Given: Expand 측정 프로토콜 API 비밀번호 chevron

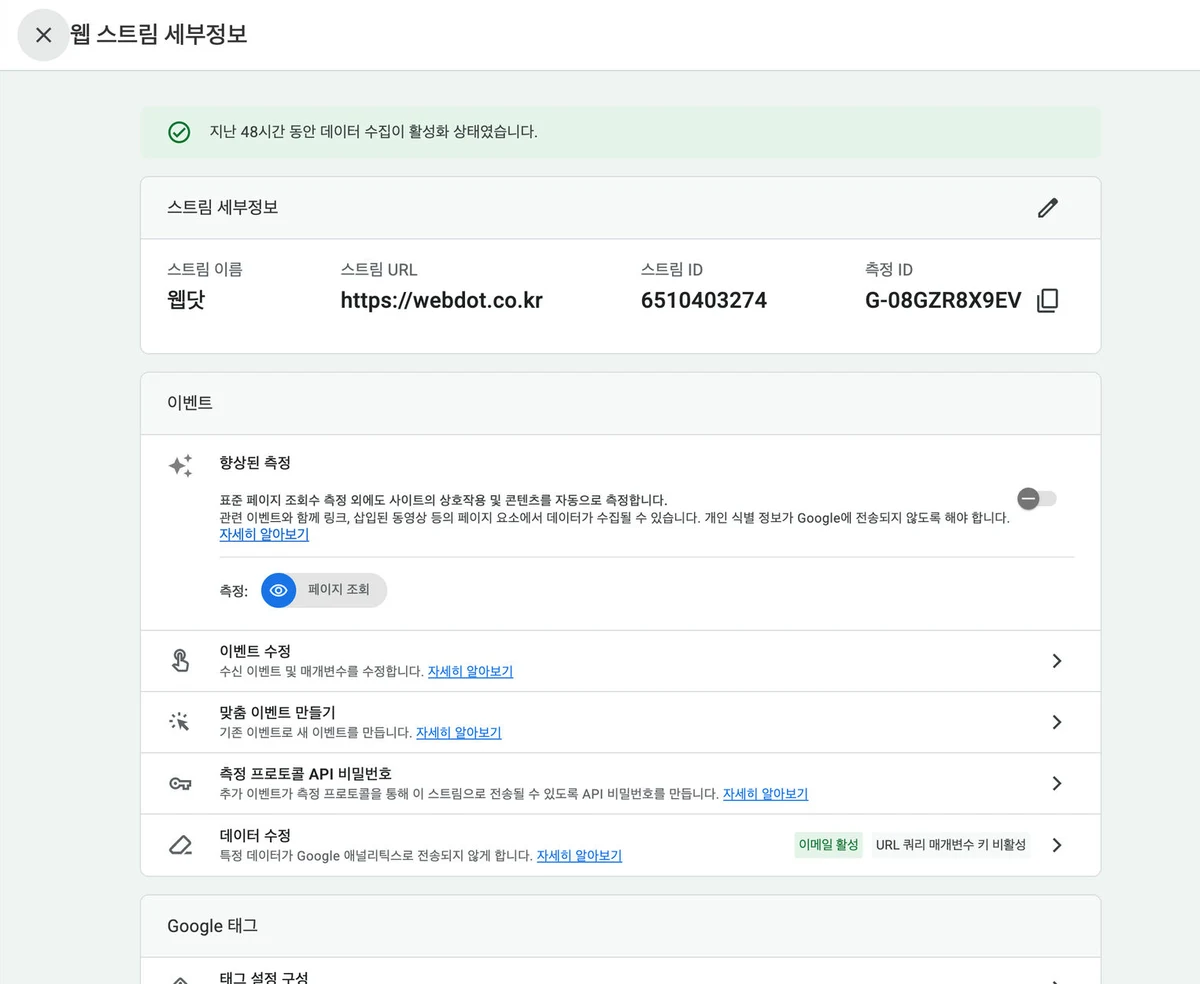Looking at the screenshot, I should [1057, 784].
